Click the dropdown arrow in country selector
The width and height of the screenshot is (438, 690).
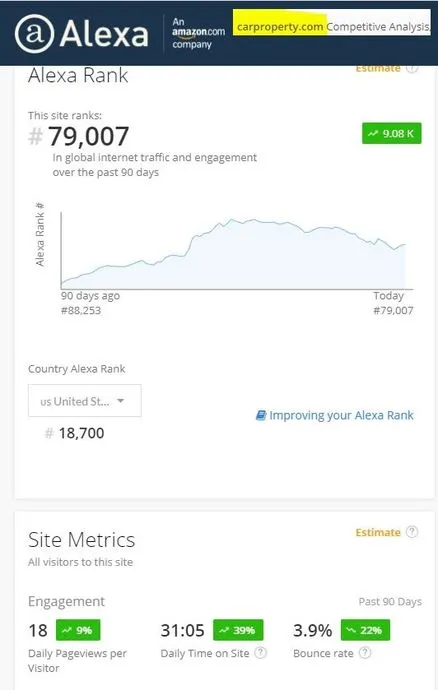coord(121,401)
